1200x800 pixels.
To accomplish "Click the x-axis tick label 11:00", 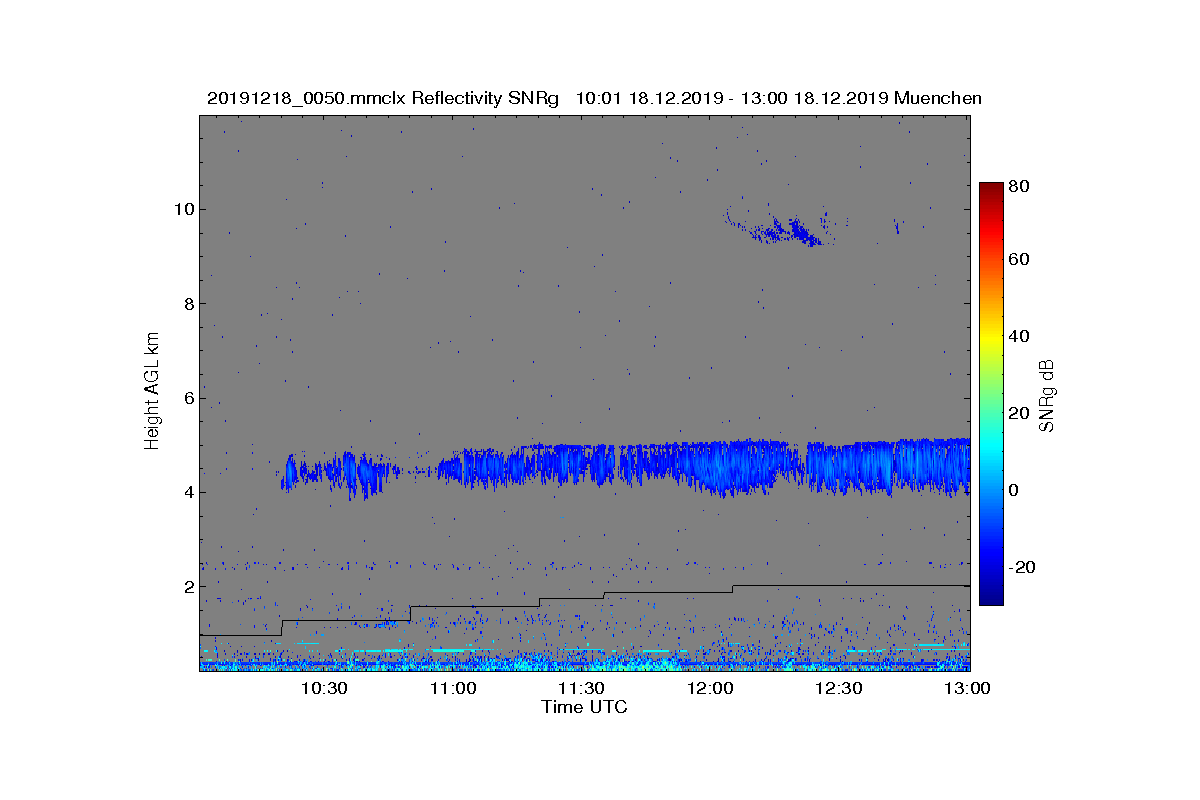I will click(x=453, y=688).
